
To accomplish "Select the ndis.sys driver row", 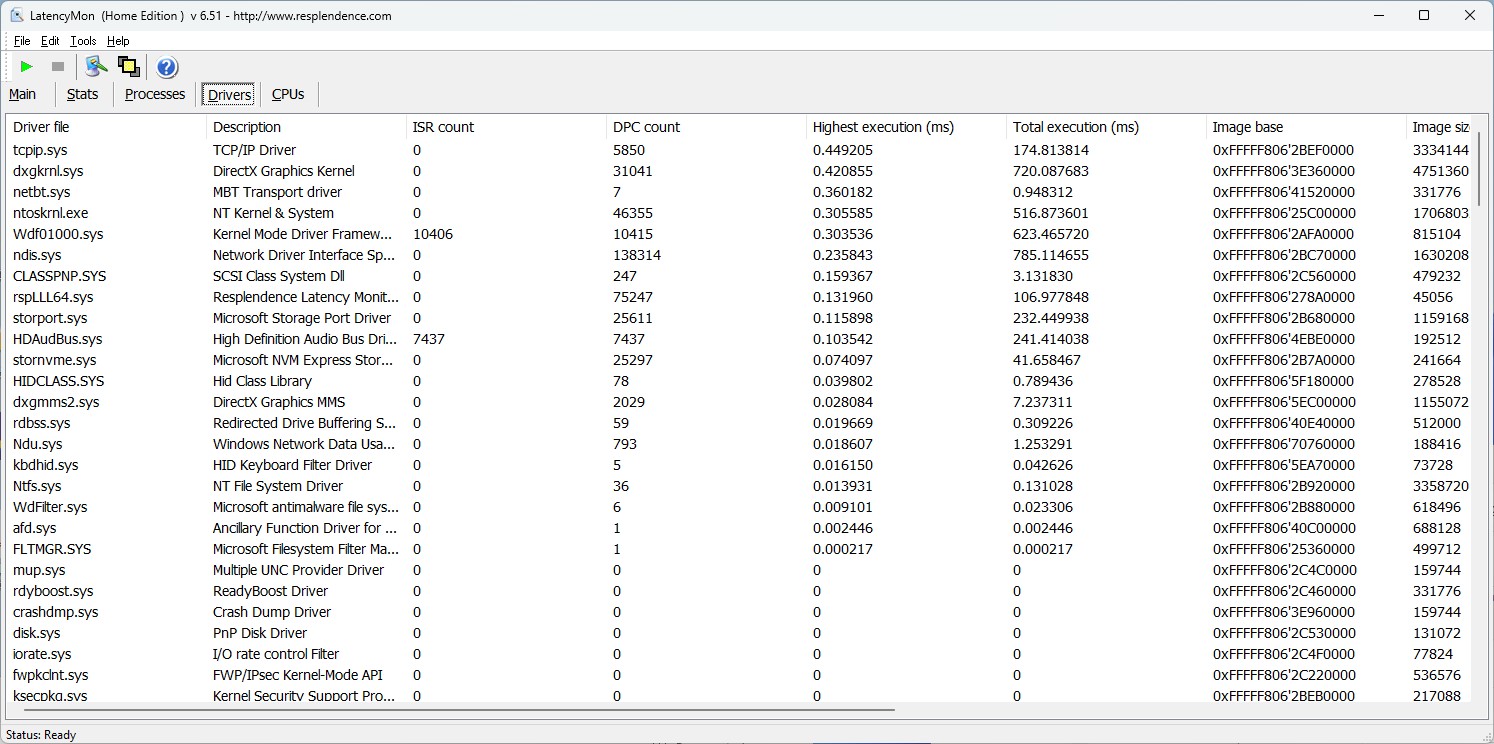I will coord(739,255).
